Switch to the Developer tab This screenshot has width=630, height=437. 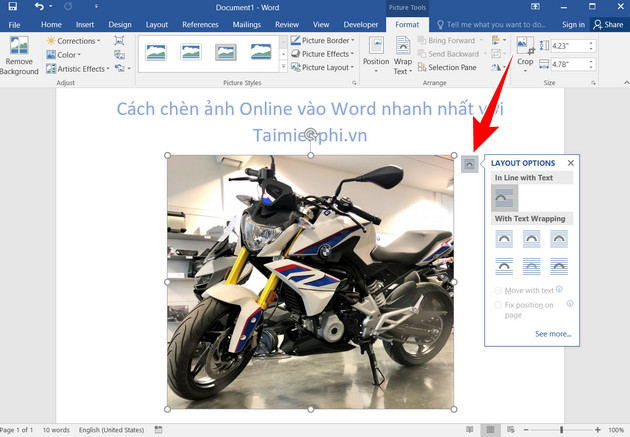[x=360, y=25]
